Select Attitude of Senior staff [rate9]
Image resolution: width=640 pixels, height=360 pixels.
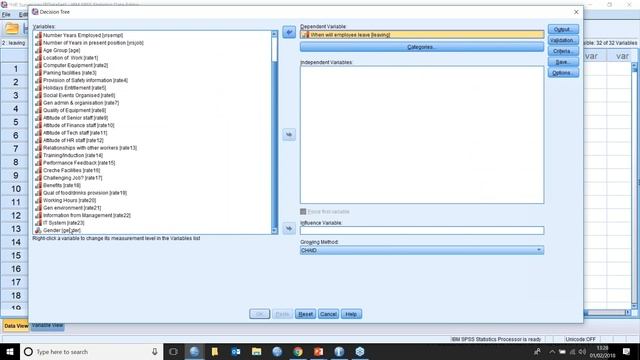(76, 118)
